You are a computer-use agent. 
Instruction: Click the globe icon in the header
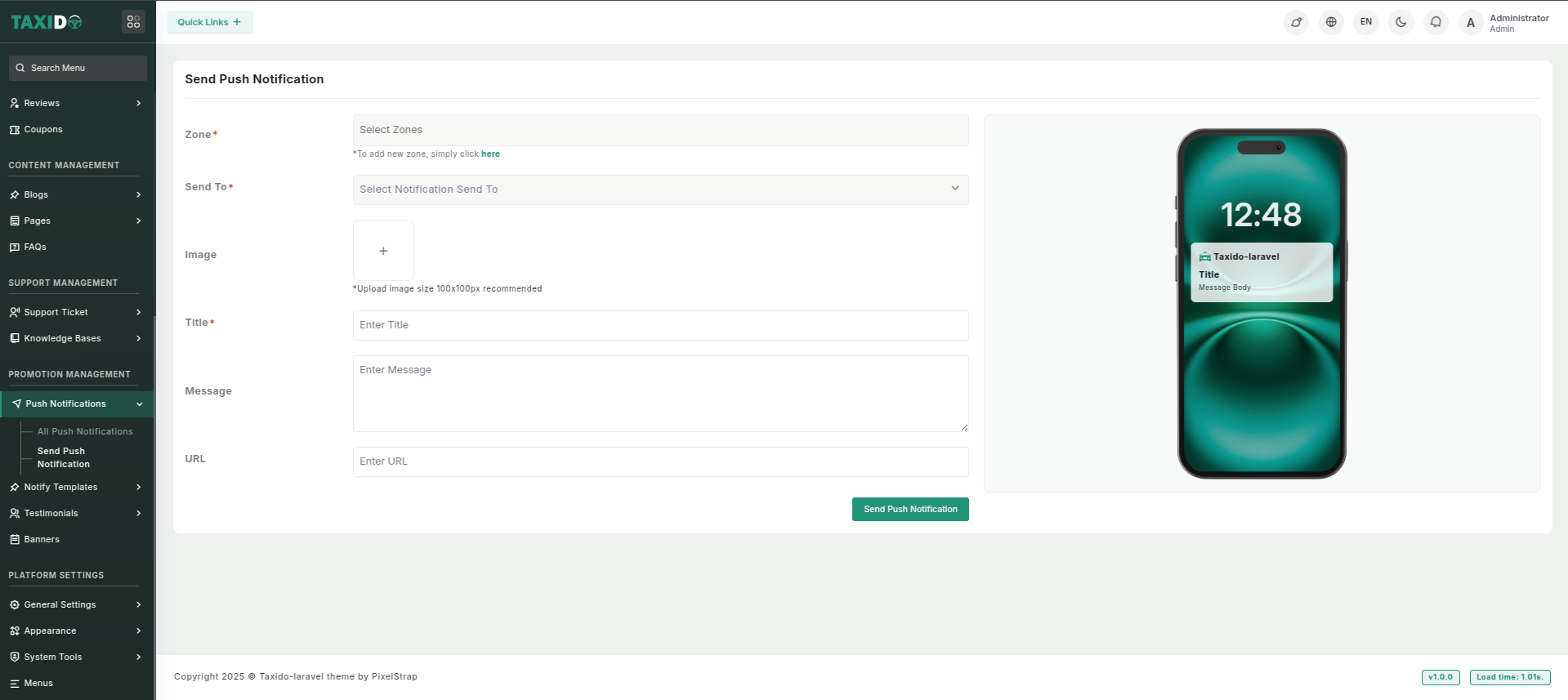[1331, 22]
